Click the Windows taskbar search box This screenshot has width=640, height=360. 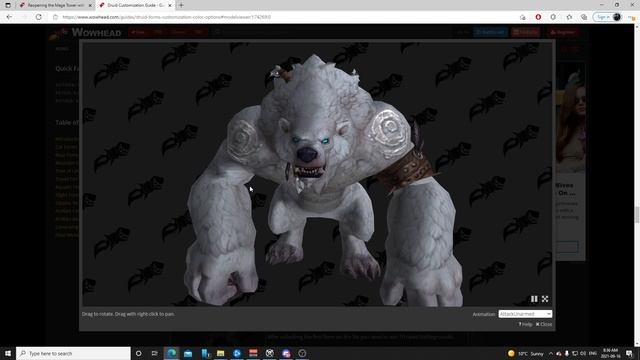(73, 353)
